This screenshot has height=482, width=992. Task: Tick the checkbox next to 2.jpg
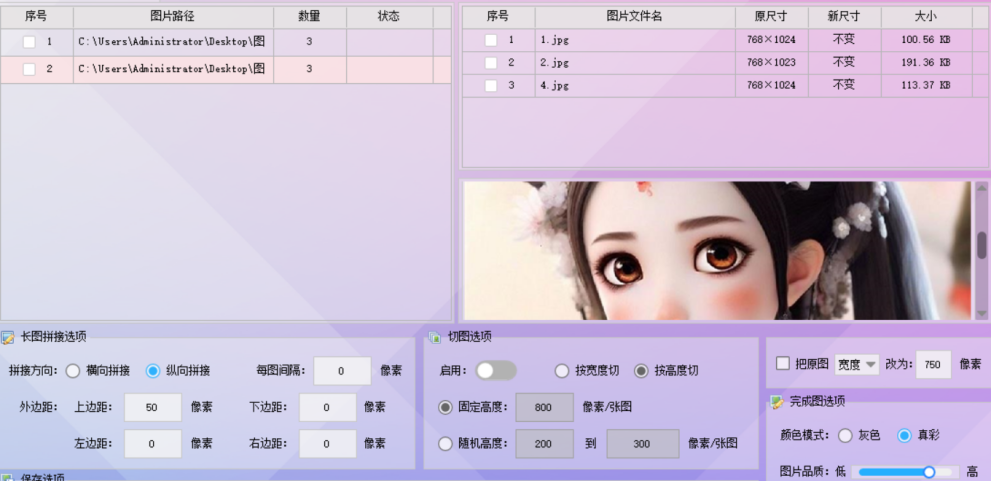491,63
